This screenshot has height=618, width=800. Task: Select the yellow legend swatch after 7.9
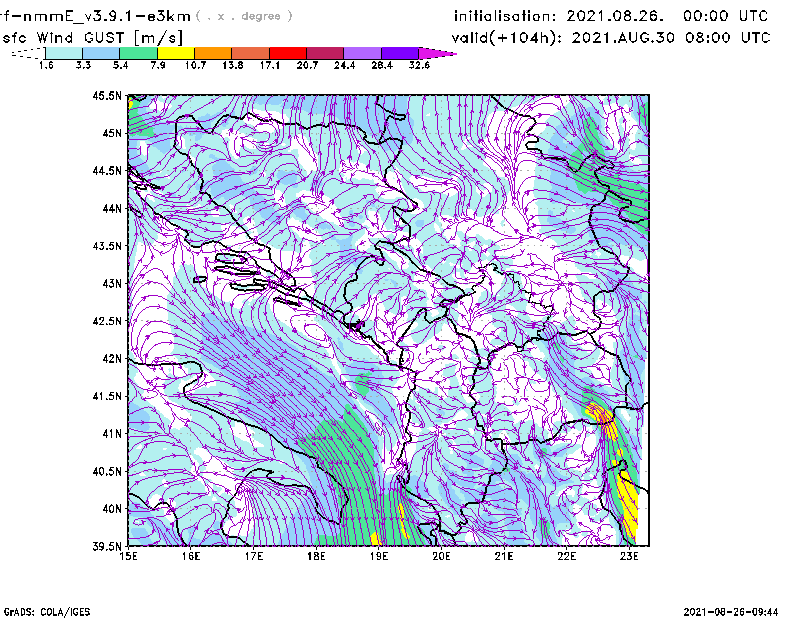(176, 53)
